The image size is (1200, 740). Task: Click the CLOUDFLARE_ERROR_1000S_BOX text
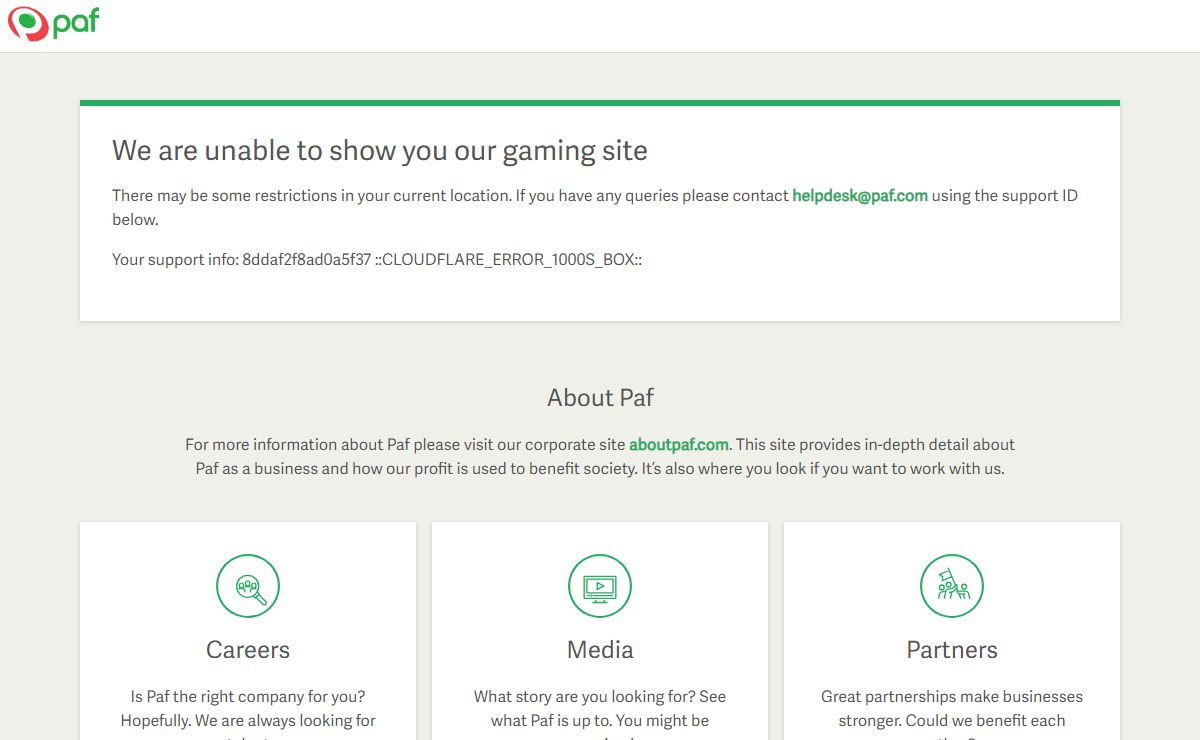(x=508, y=260)
